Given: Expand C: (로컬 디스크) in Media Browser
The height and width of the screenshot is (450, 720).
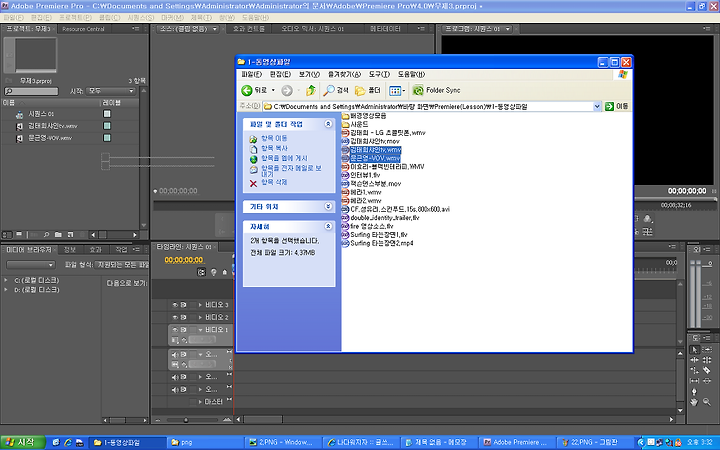Looking at the screenshot, I should click(x=6, y=280).
